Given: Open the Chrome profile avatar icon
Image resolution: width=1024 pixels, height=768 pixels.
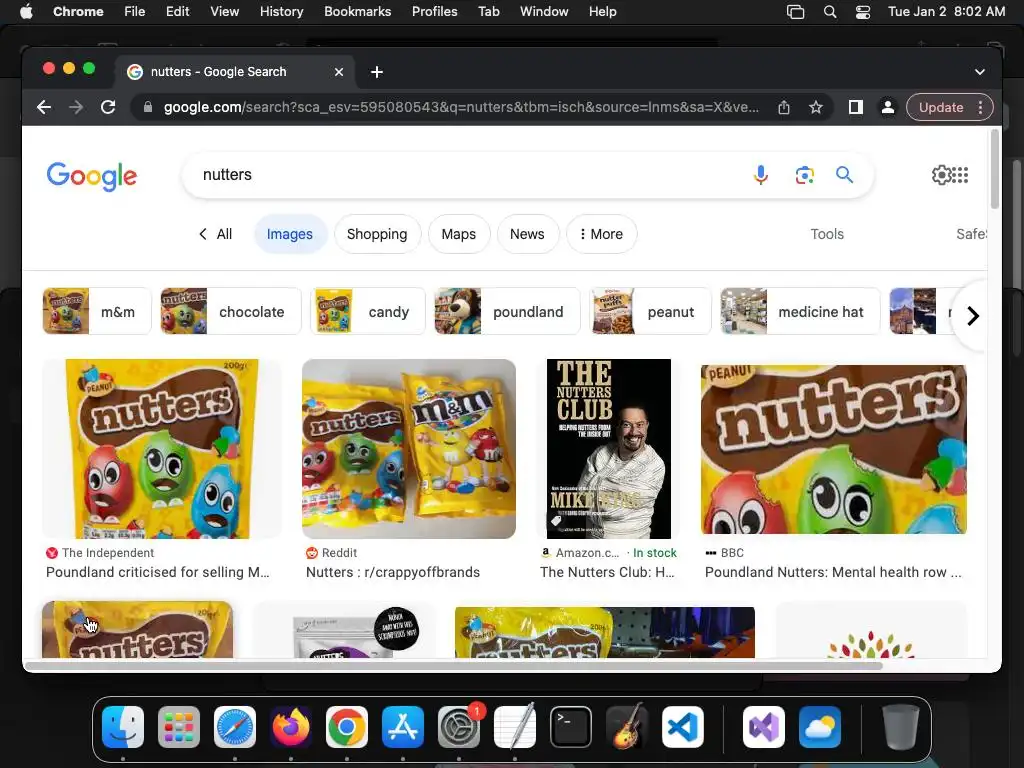Looking at the screenshot, I should (888, 107).
